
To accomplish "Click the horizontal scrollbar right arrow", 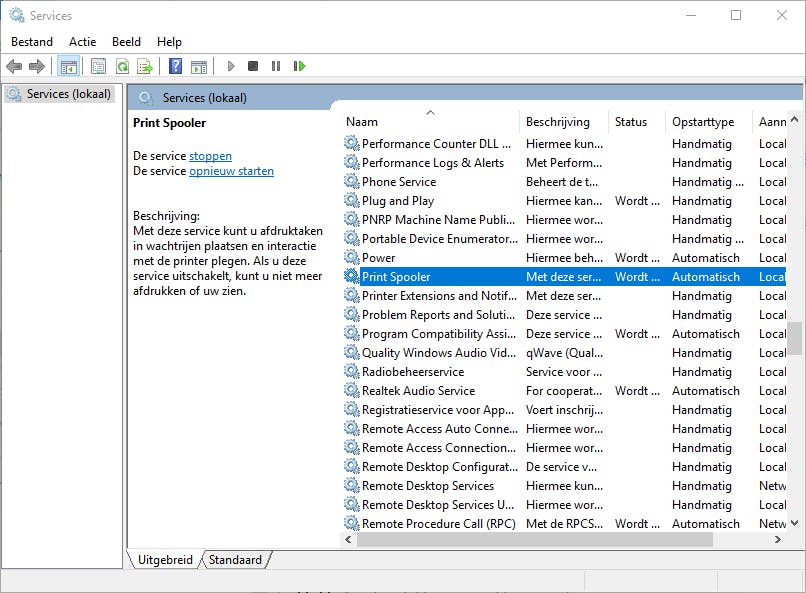I will [778, 540].
